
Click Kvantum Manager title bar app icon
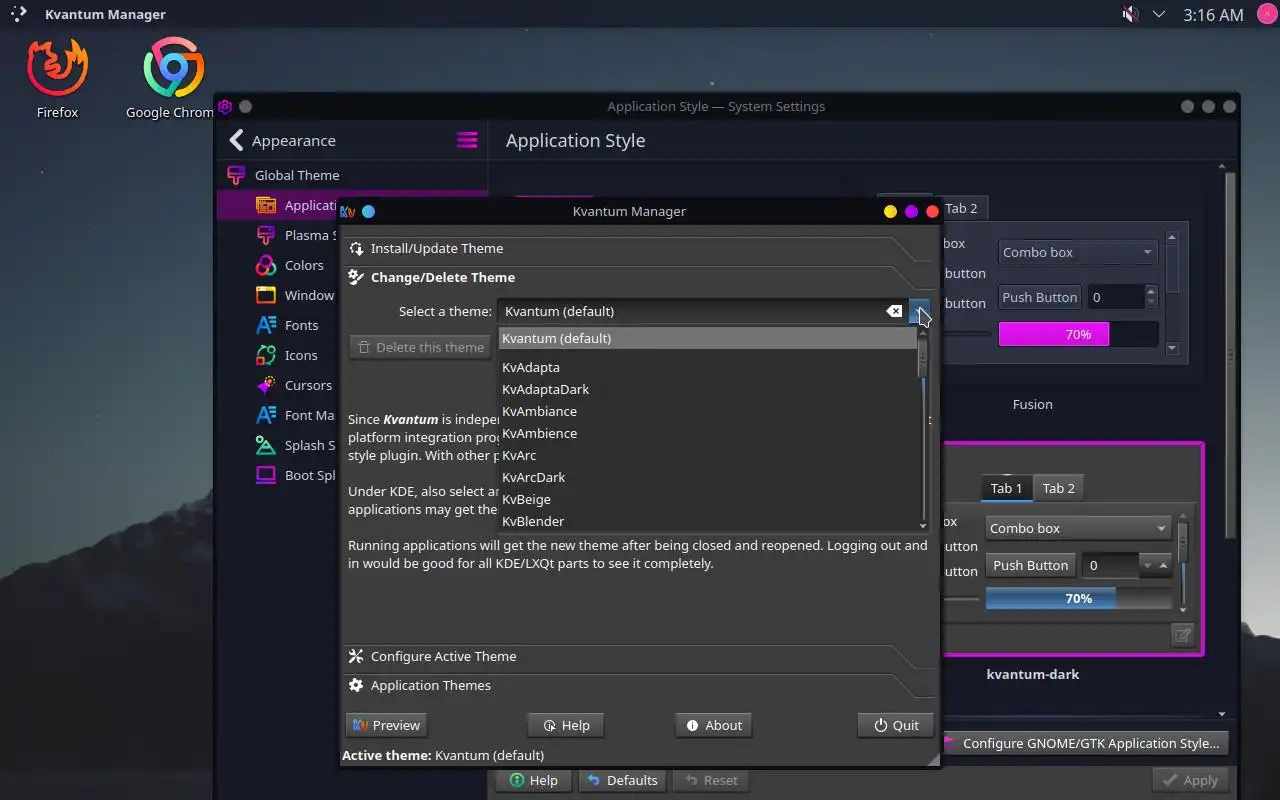click(x=348, y=211)
